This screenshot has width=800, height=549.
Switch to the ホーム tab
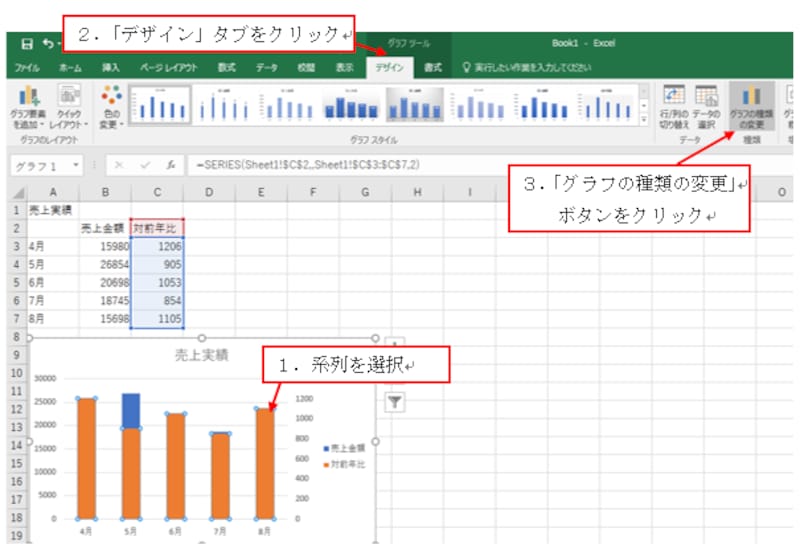[x=70, y=67]
